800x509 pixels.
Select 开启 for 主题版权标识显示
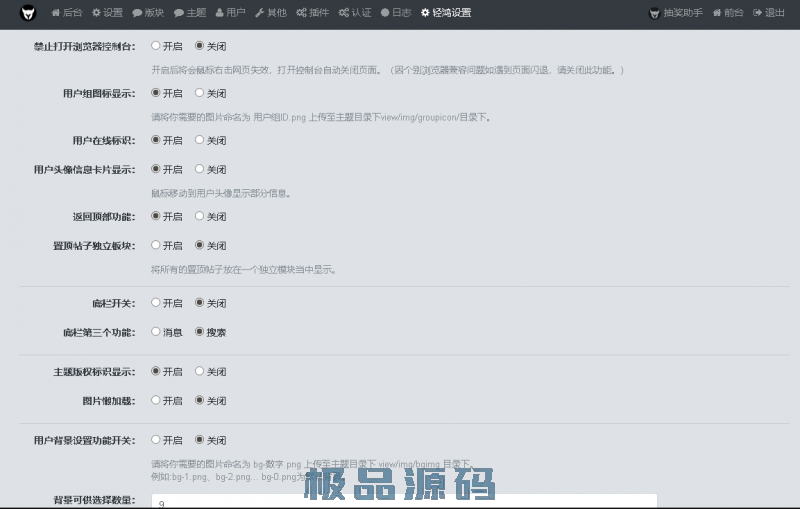coord(156,371)
